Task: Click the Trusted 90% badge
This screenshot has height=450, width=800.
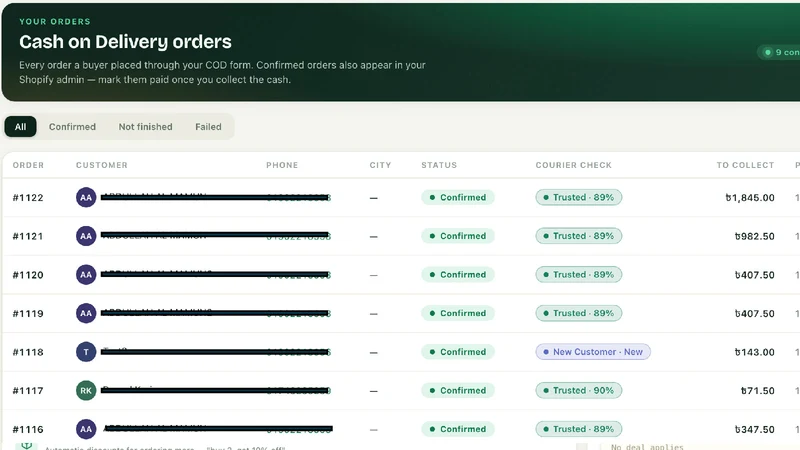Action: click(x=579, y=390)
